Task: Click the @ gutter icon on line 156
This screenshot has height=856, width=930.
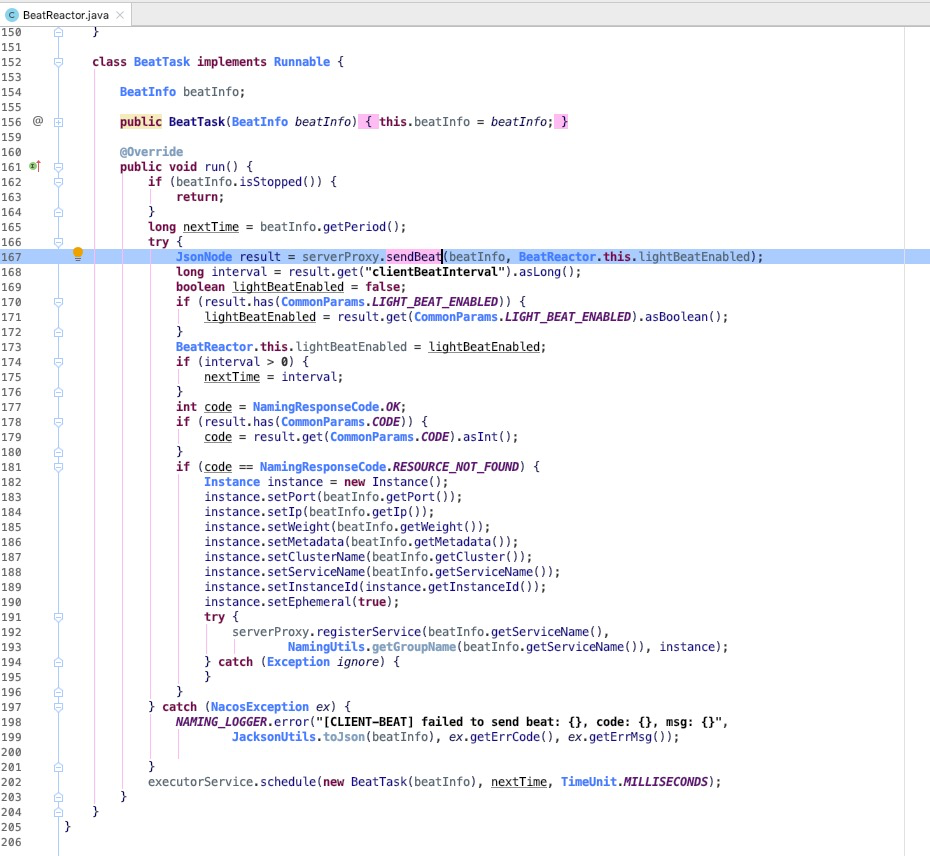Action: tap(38, 121)
